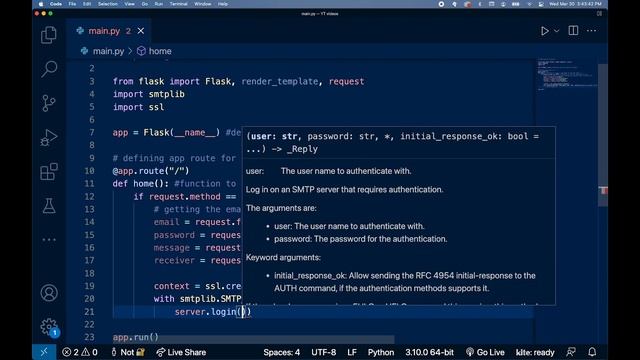640x360 pixels.
Task: Open the Testing flask view
Action: (49, 206)
